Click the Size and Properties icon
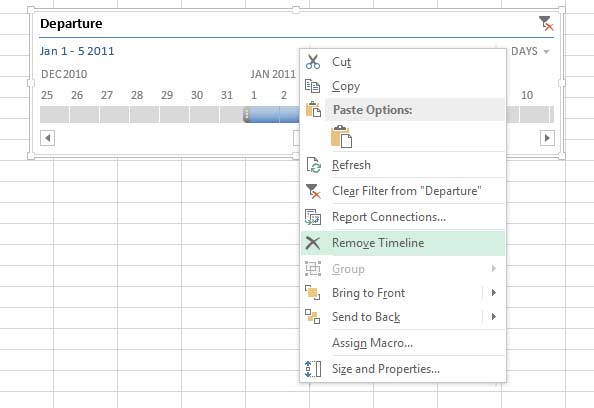594x408 pixels. (x=313, y=369)
